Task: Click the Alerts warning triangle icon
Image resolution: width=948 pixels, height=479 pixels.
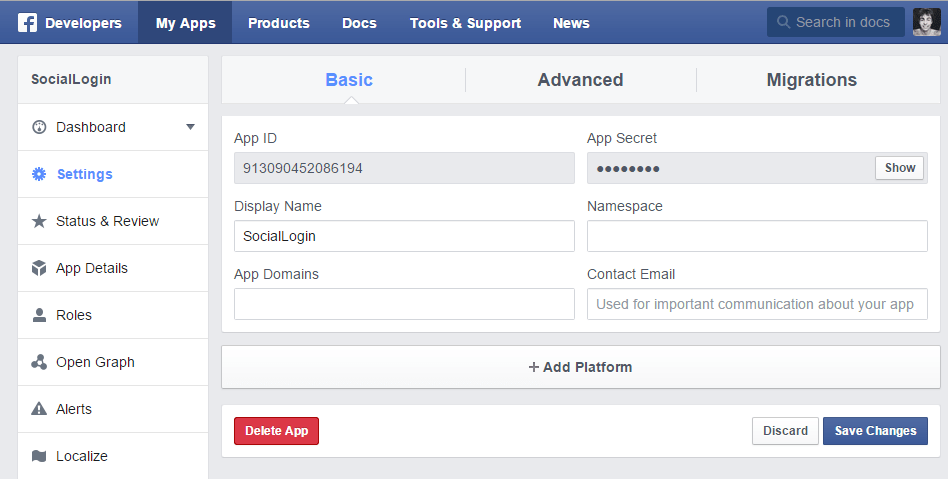Action: coord(39,409)
